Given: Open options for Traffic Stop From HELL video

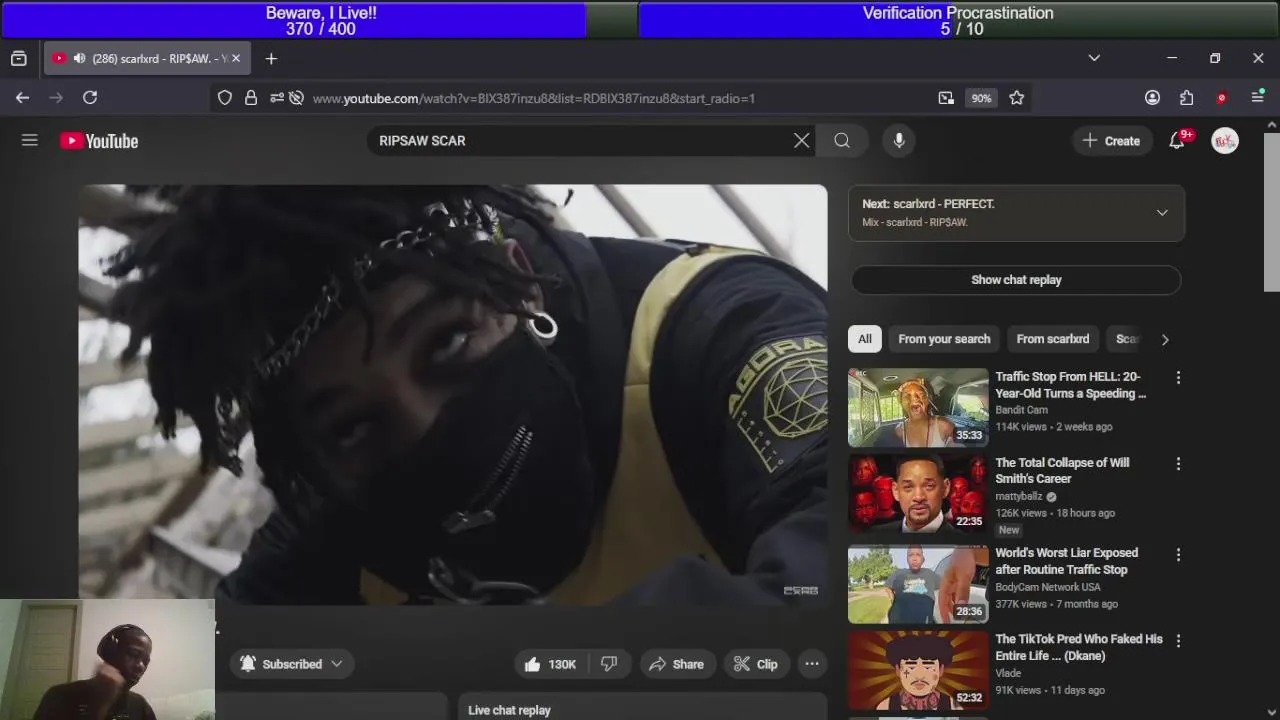Looking at the screenshot, I should coord(1178,378).
